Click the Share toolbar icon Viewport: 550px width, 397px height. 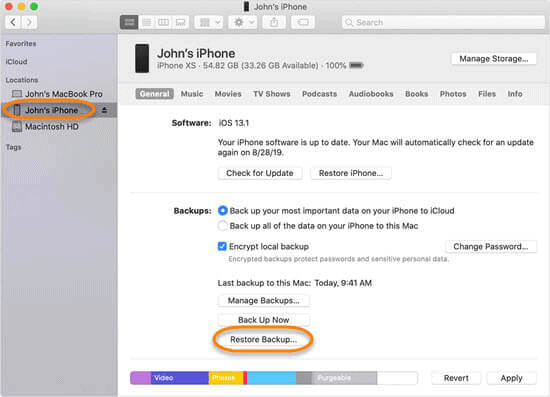tap(274, 22)
